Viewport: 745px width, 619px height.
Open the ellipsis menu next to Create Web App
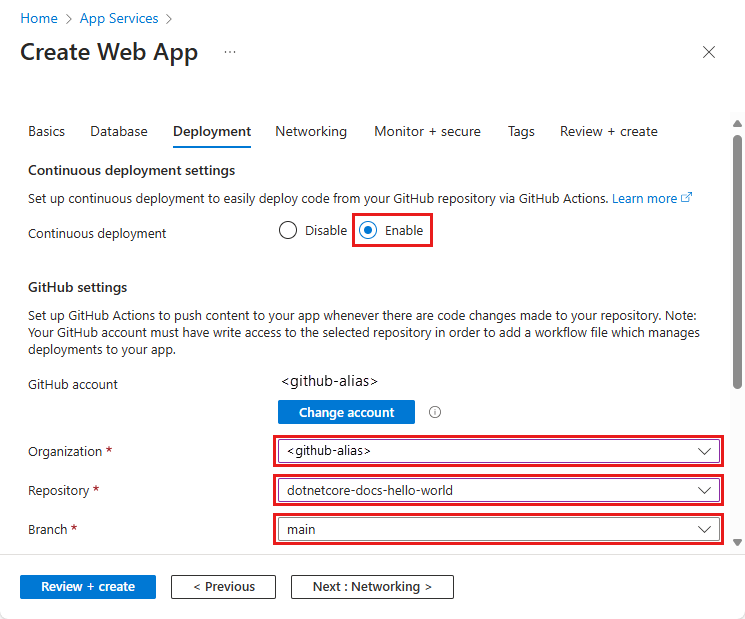230,52
